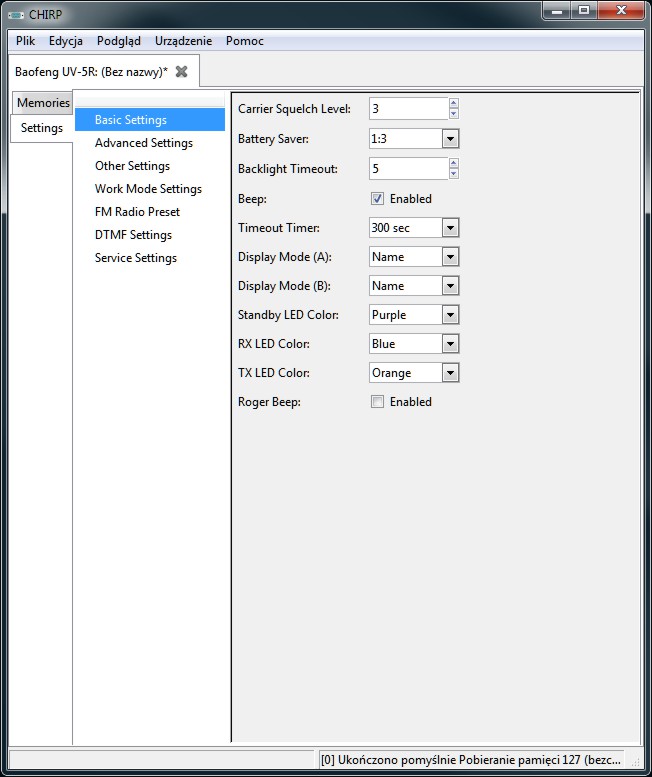Expand the Display Mode (B) dropdown
Image resolution: width=652 pixels, height=777 pixels.
[x=450, y=286]
